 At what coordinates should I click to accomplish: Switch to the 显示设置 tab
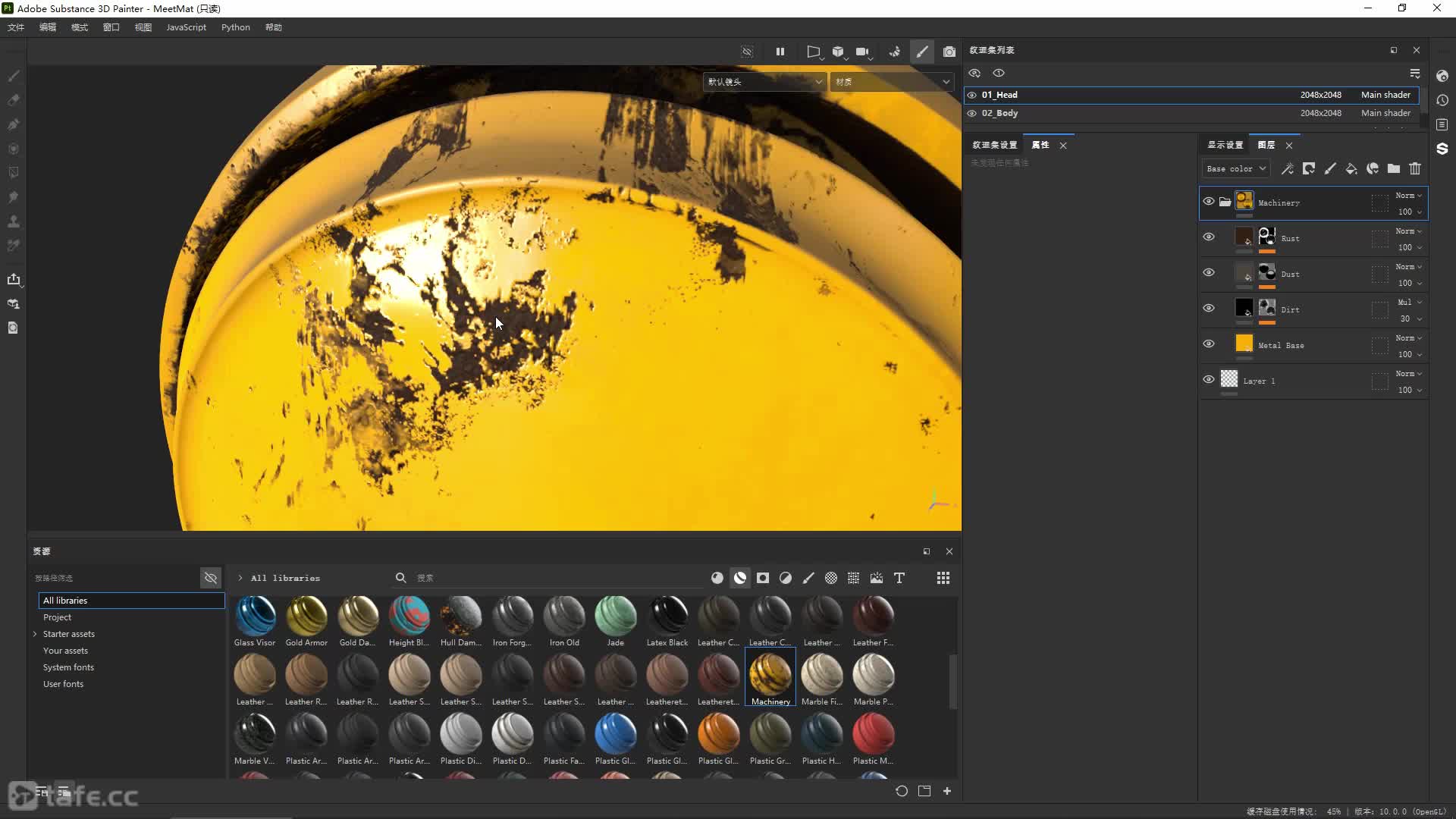(x=1225, y=145)
